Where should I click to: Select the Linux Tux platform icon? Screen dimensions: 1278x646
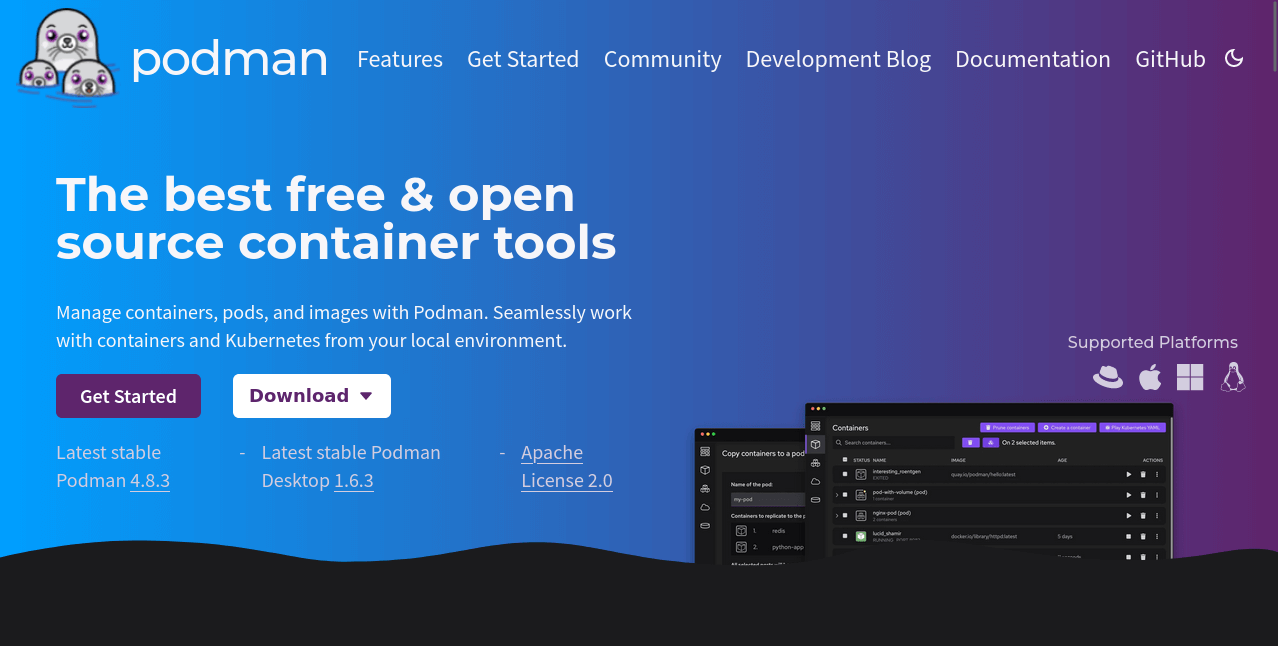1232,377
